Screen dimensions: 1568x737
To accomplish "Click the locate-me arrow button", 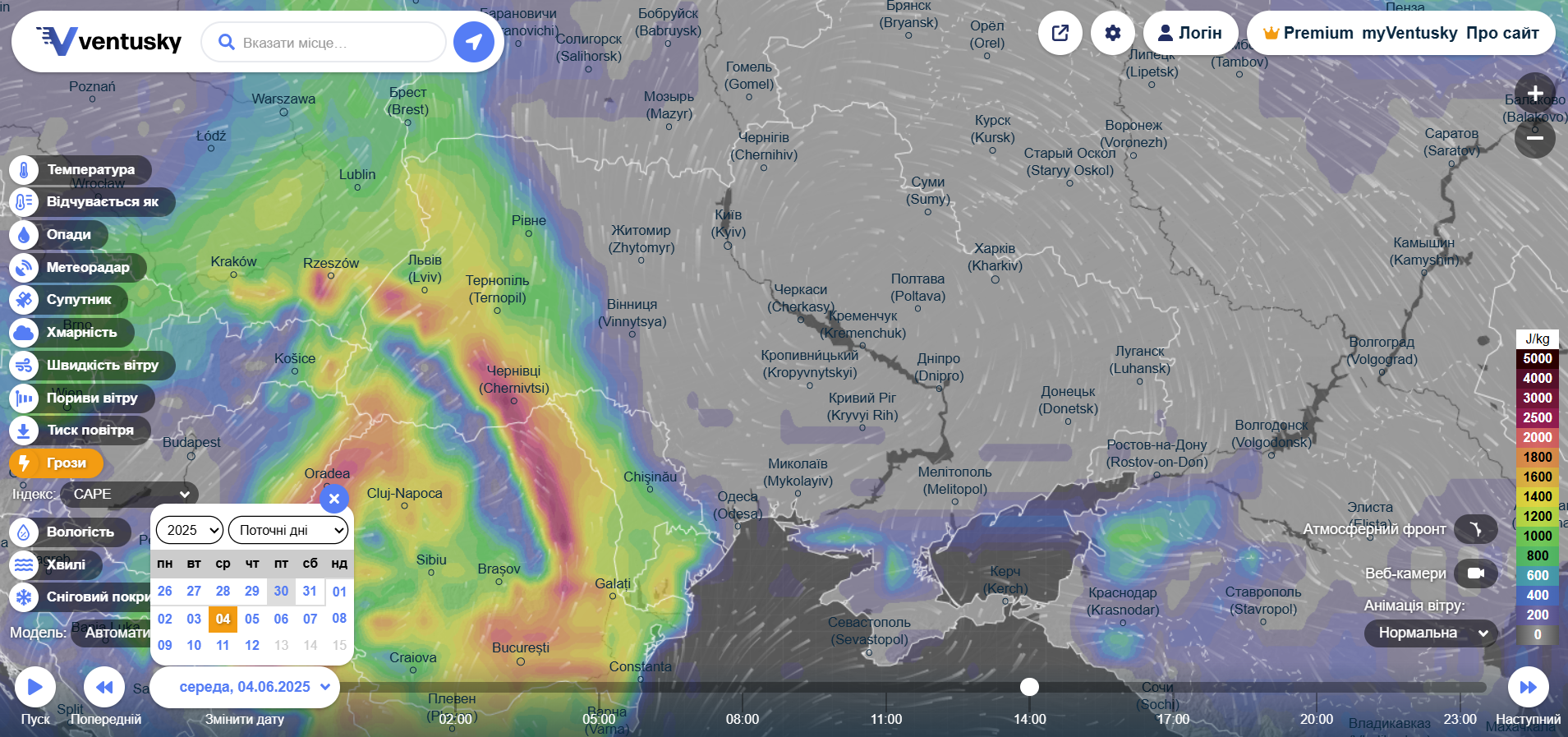I will click(x=474, y=42).
